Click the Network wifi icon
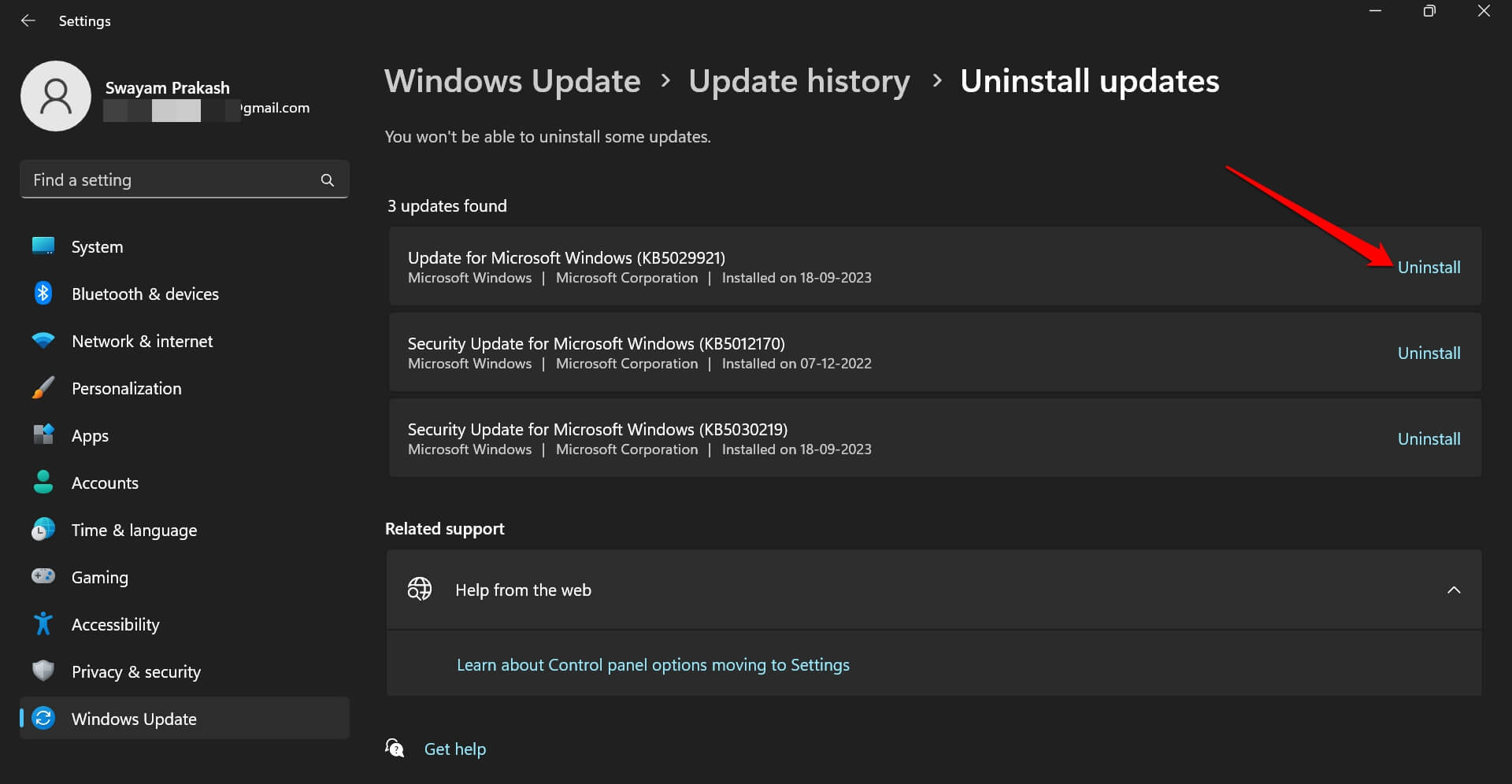1512x784 pixels. pos(43,341)
